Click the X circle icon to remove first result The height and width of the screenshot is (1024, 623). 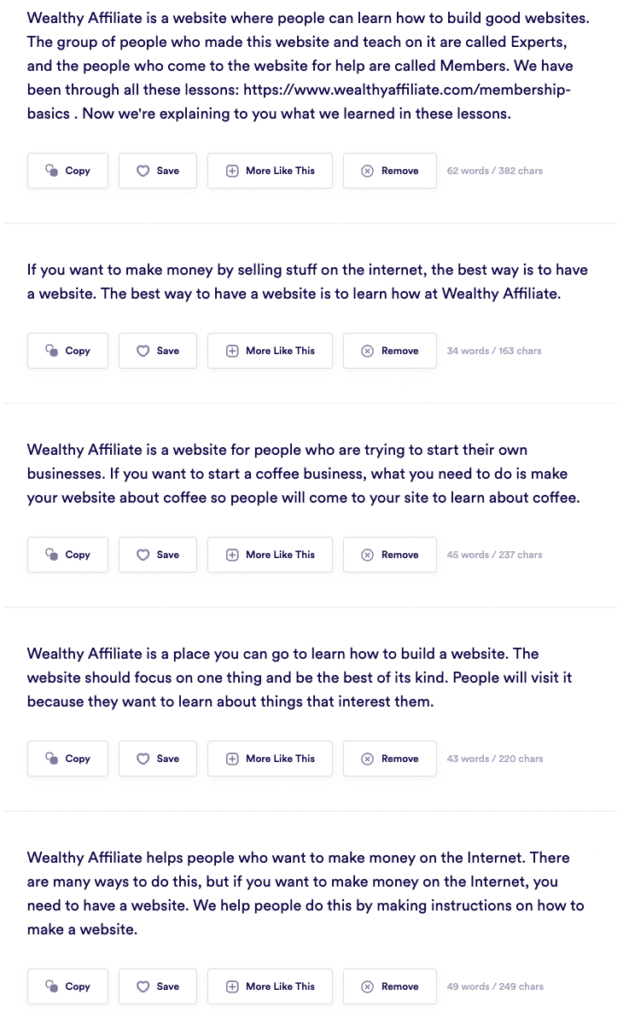367,171
